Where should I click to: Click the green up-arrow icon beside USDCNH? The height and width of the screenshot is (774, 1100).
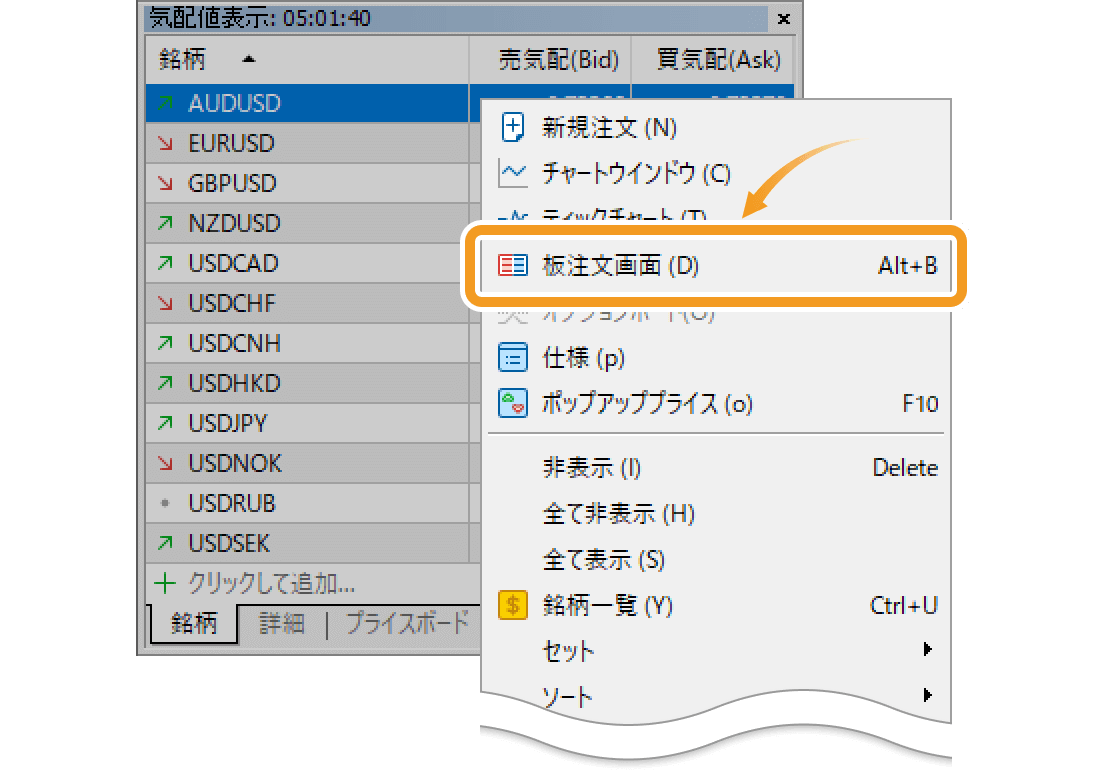click(x=165, y=343)
